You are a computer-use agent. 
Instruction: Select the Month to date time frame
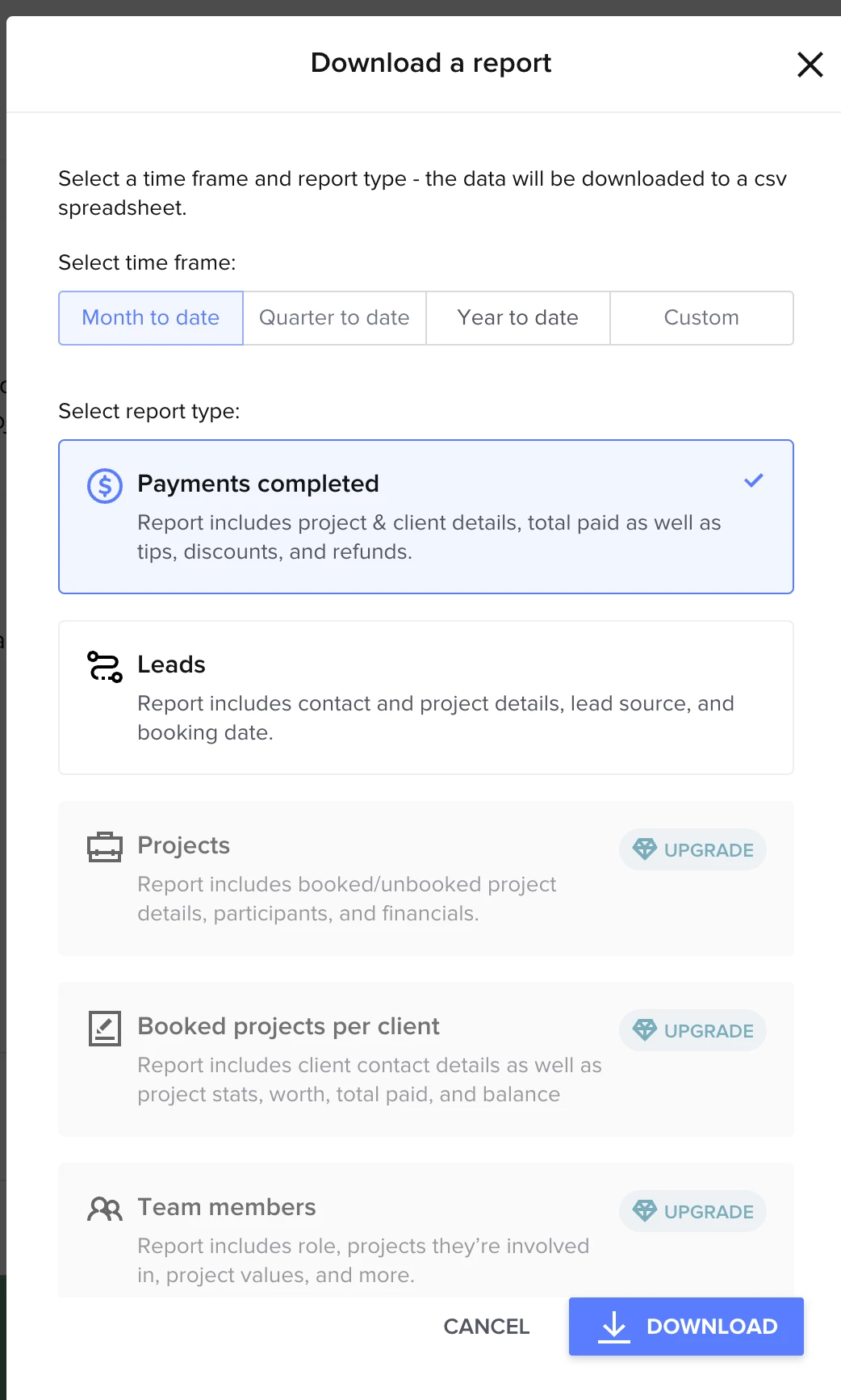151,318
